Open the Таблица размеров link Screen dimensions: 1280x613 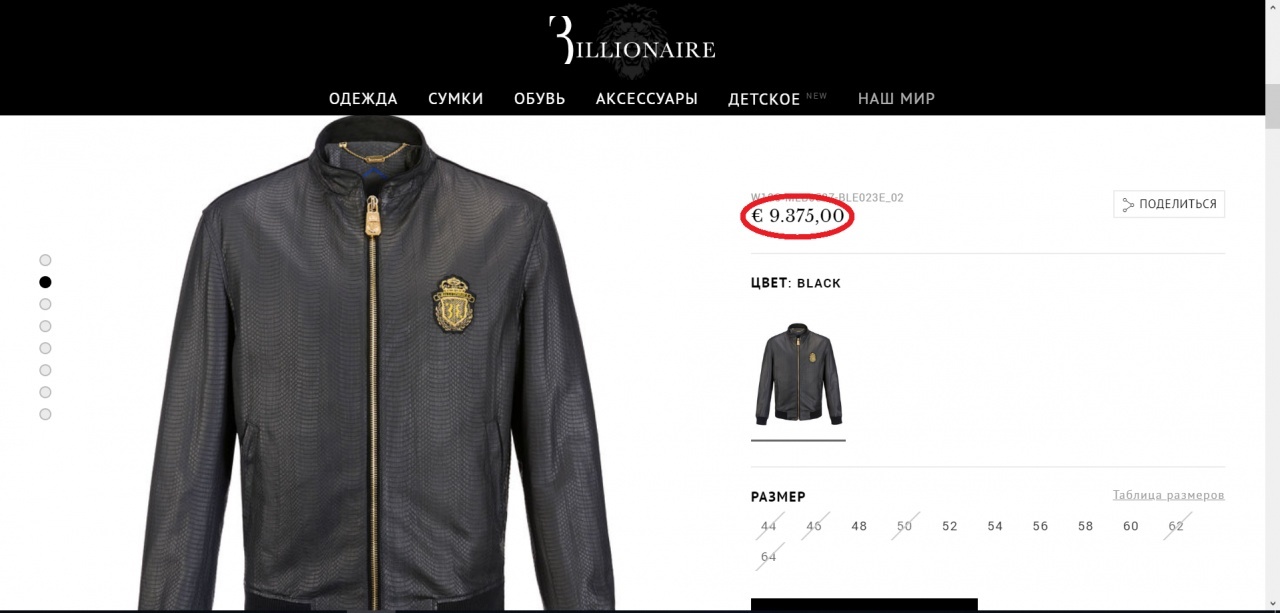(1168, 495)
